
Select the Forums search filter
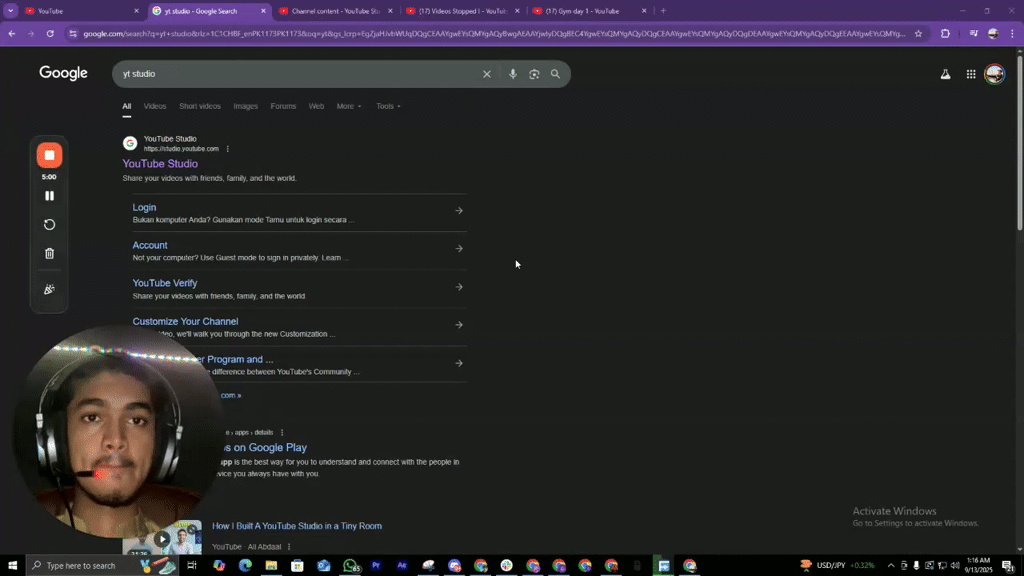click(x=283, y=106)
